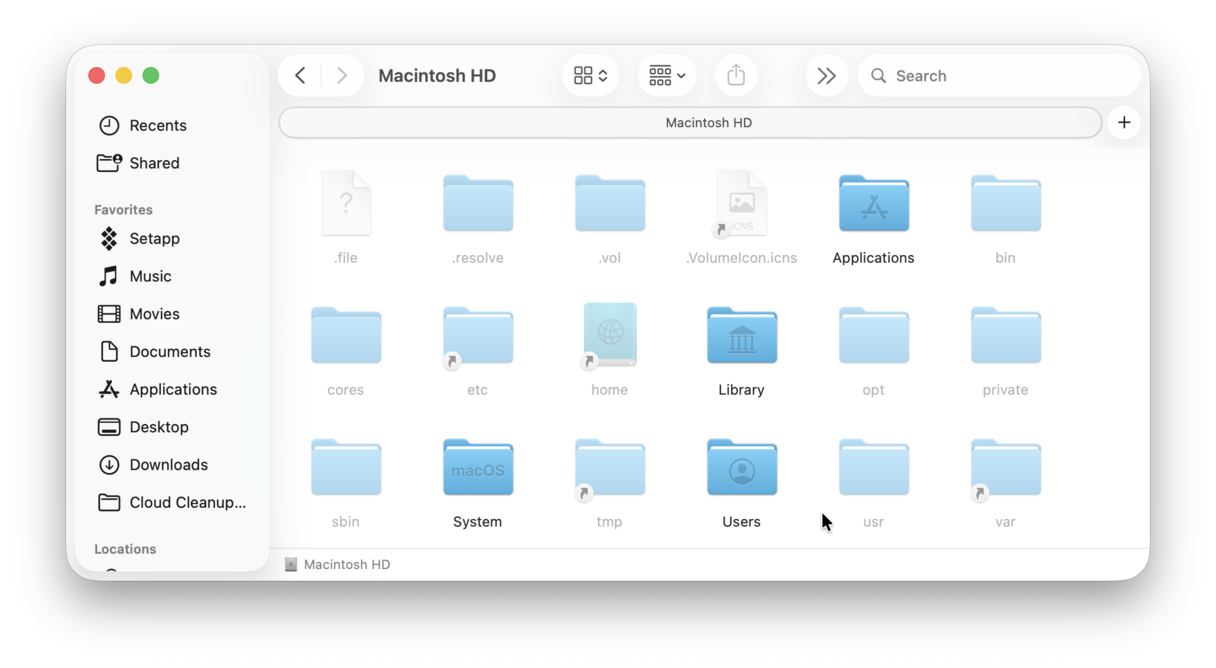The height and width of the screenshot is (668, 1216).
Task: Click the Share toolbar button
Action: (736, 76)
